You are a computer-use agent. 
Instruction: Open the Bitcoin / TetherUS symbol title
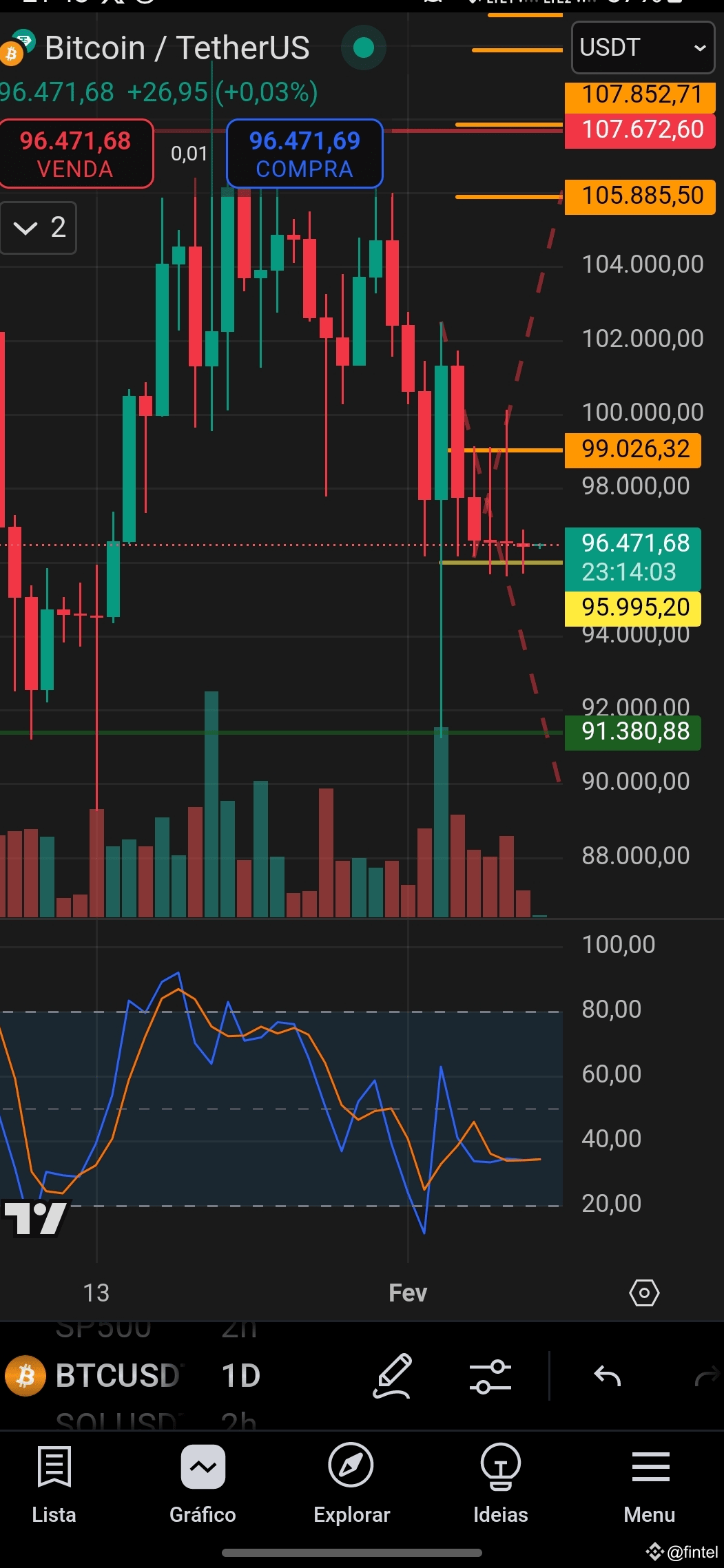(177, 48)
